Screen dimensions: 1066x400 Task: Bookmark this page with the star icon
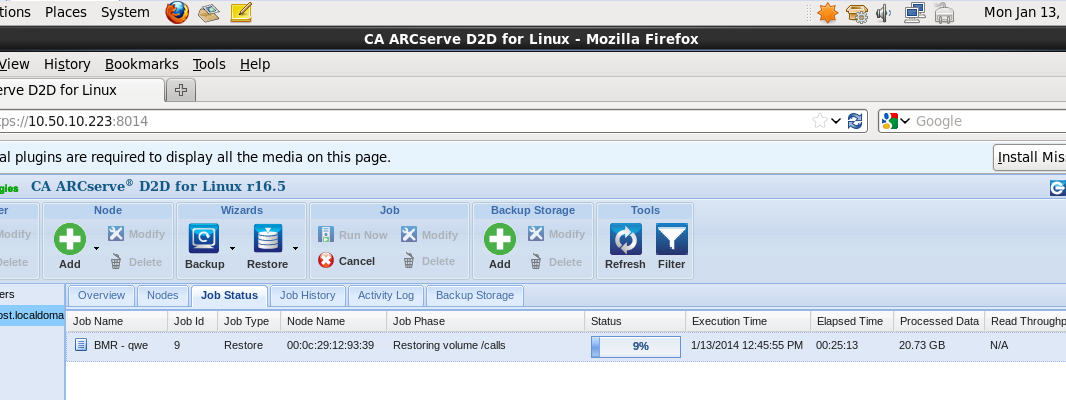tap(820, 121)
